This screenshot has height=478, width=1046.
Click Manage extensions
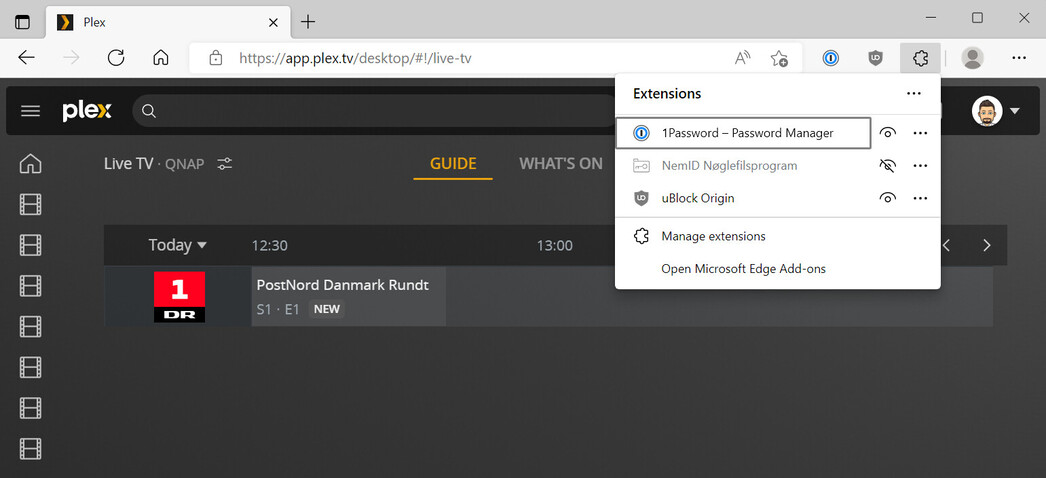pos(777,236)
